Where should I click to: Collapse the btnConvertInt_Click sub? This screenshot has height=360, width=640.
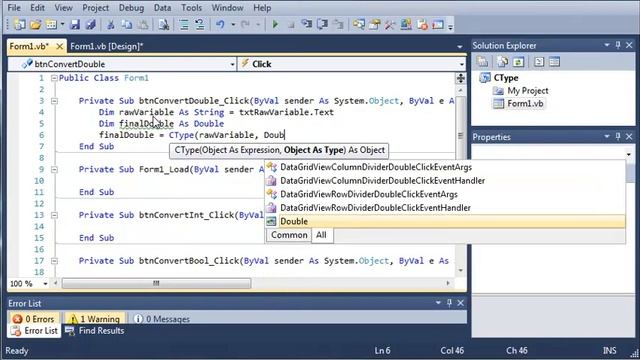pyautogui.click(x=54, y=215)
